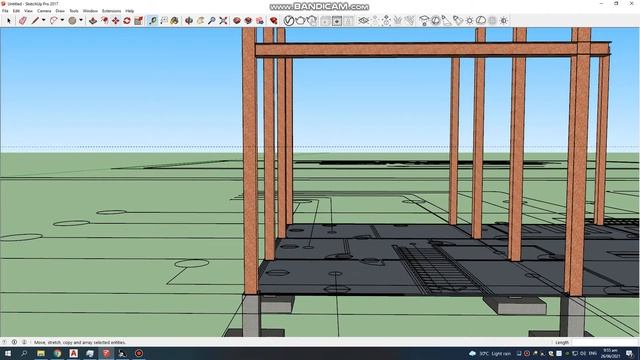
Task: Open the Extension Warehouse icon
Action: pos(260,20)
